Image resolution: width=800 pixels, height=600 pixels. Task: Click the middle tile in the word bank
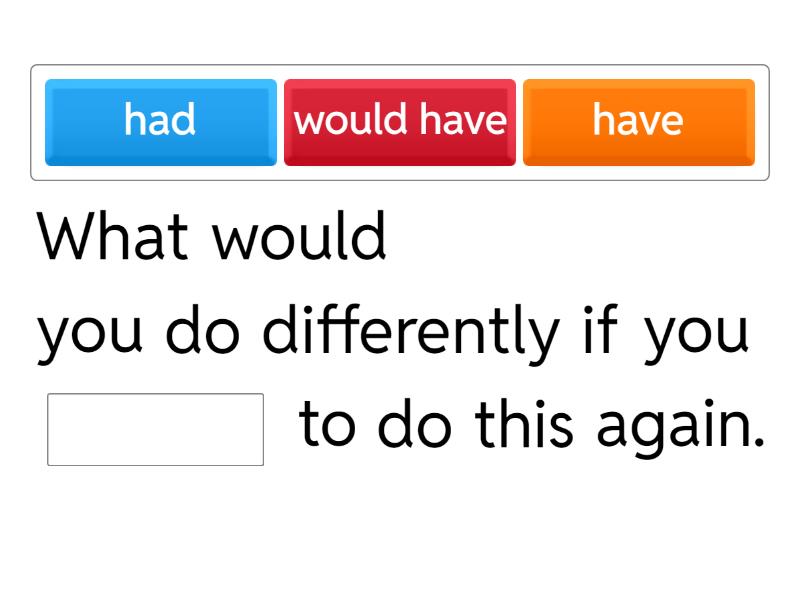pyautogui.click(x=400, y=121)
